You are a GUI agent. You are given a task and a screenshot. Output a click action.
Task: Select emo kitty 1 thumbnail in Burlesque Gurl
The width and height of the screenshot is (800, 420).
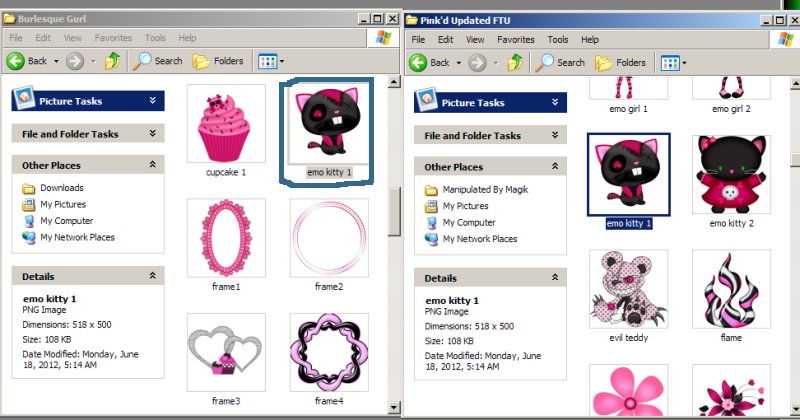click(328, 123)
